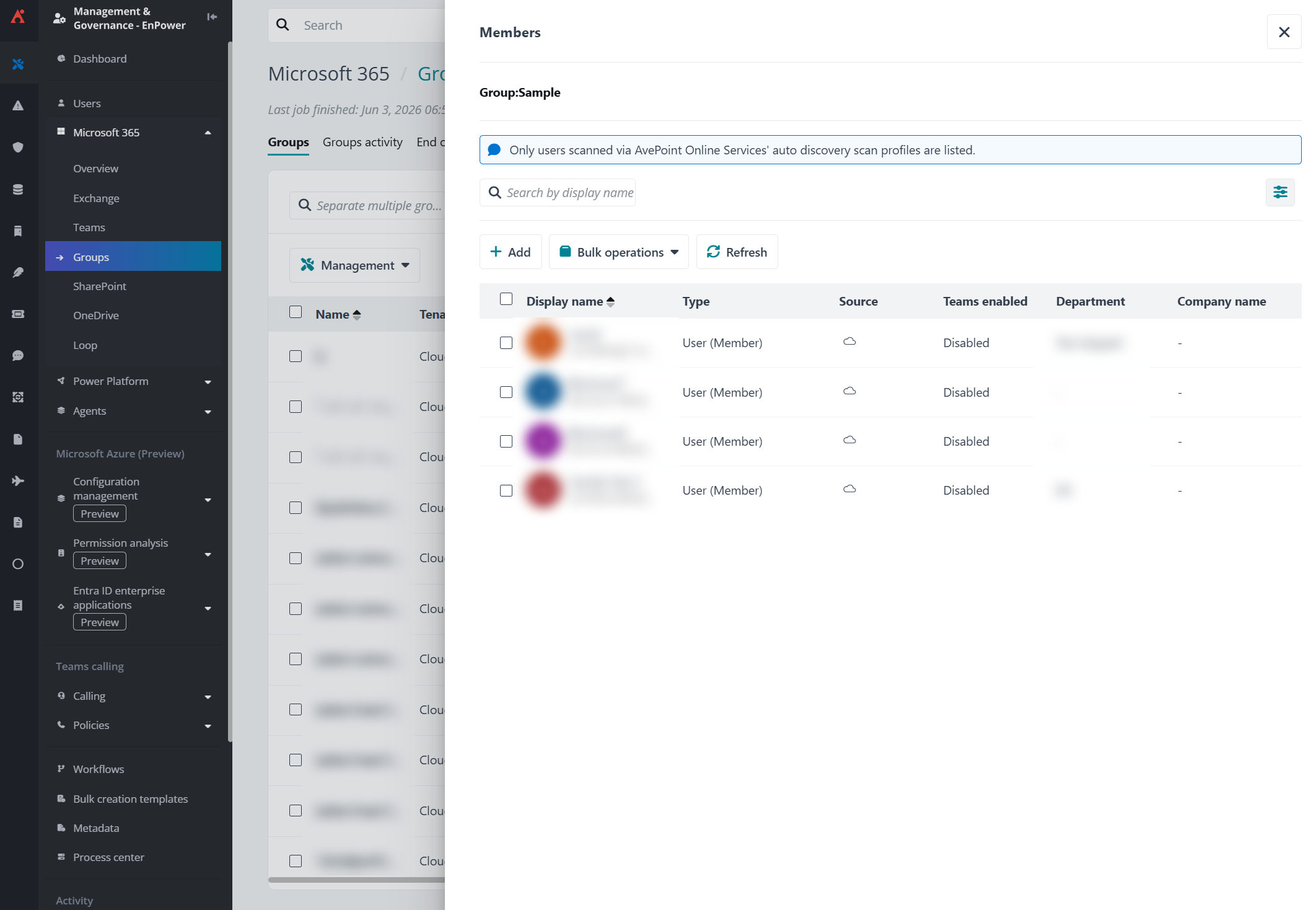This screenshot has width=1316, height=910.
Task: Close the Members panel
Action: tap(1284, 32)
